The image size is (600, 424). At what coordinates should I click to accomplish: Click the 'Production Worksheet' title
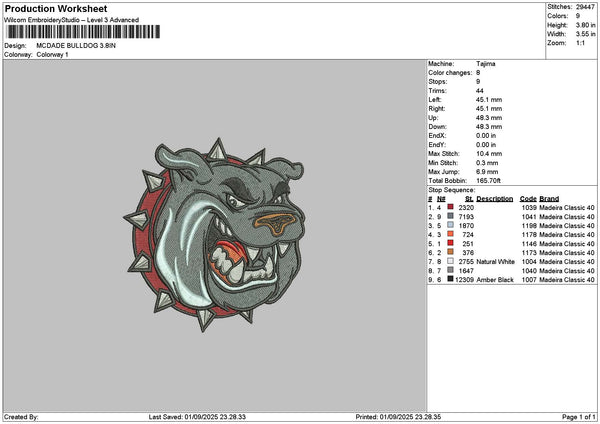[x=56, y=9]
